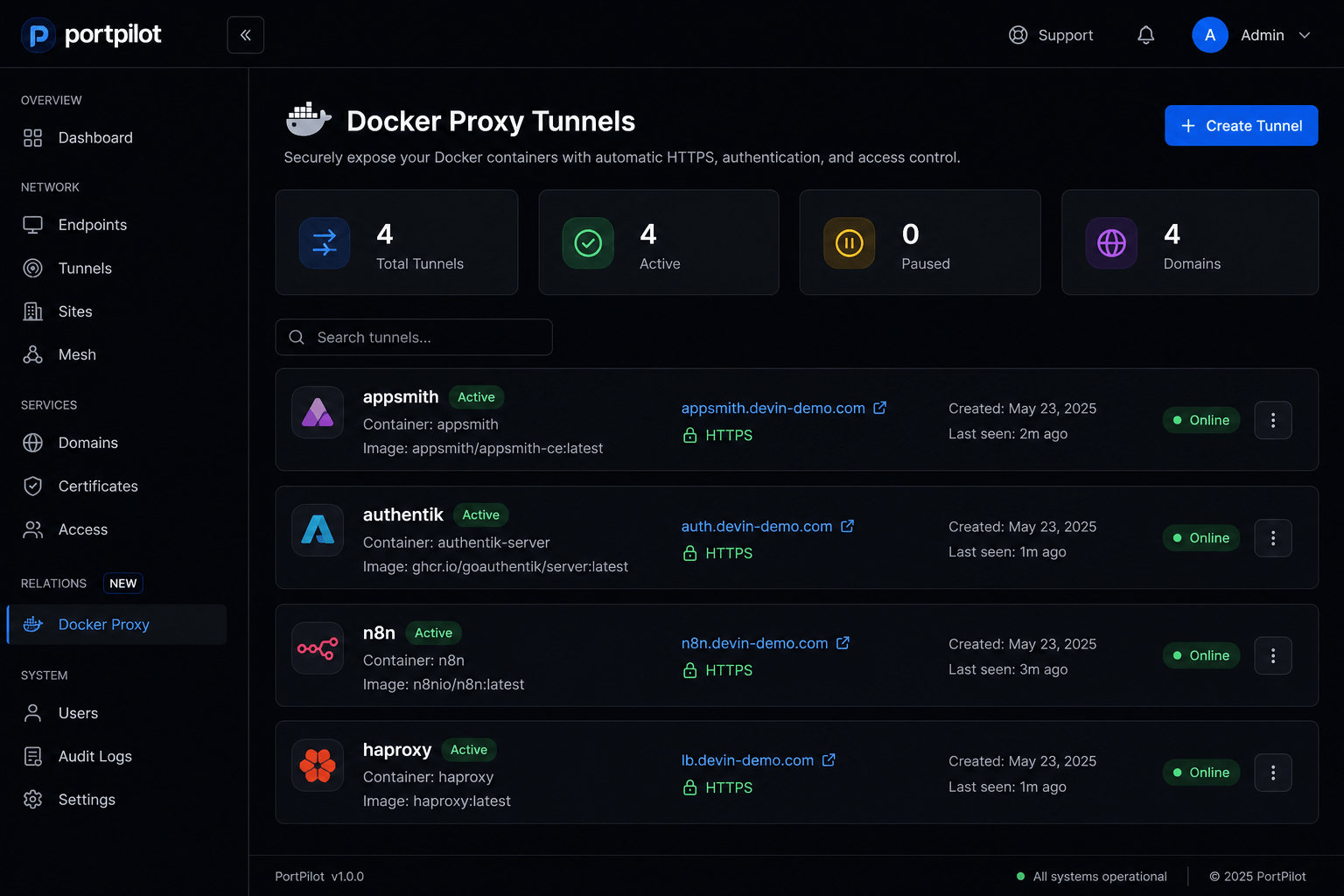Image resolution: width=1344 pixels, height=896 pixels.
Task: Click the NEW badge beside Relations
Action: (x=123, y=584)
